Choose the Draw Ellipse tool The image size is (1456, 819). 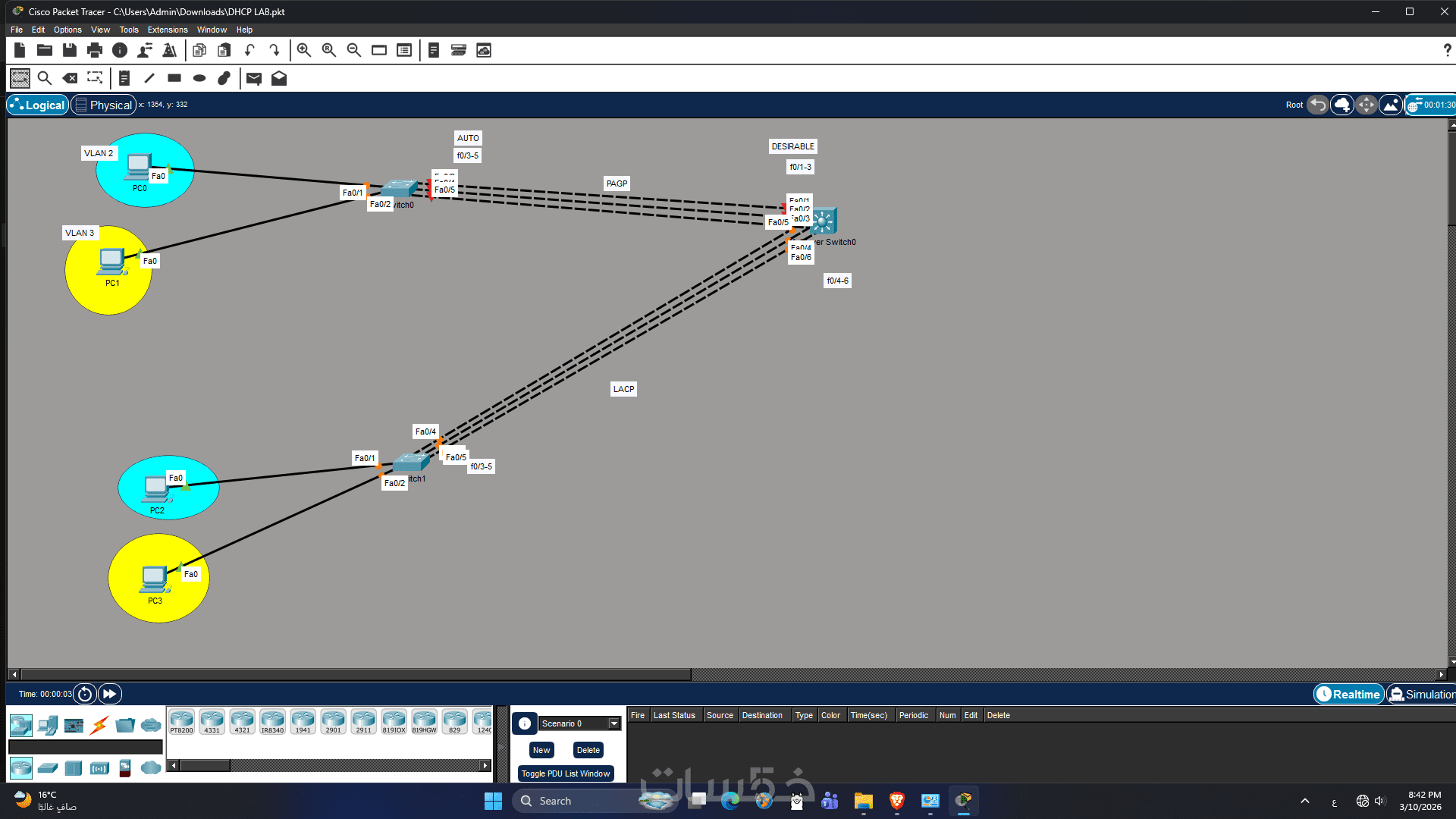(199, 78)
